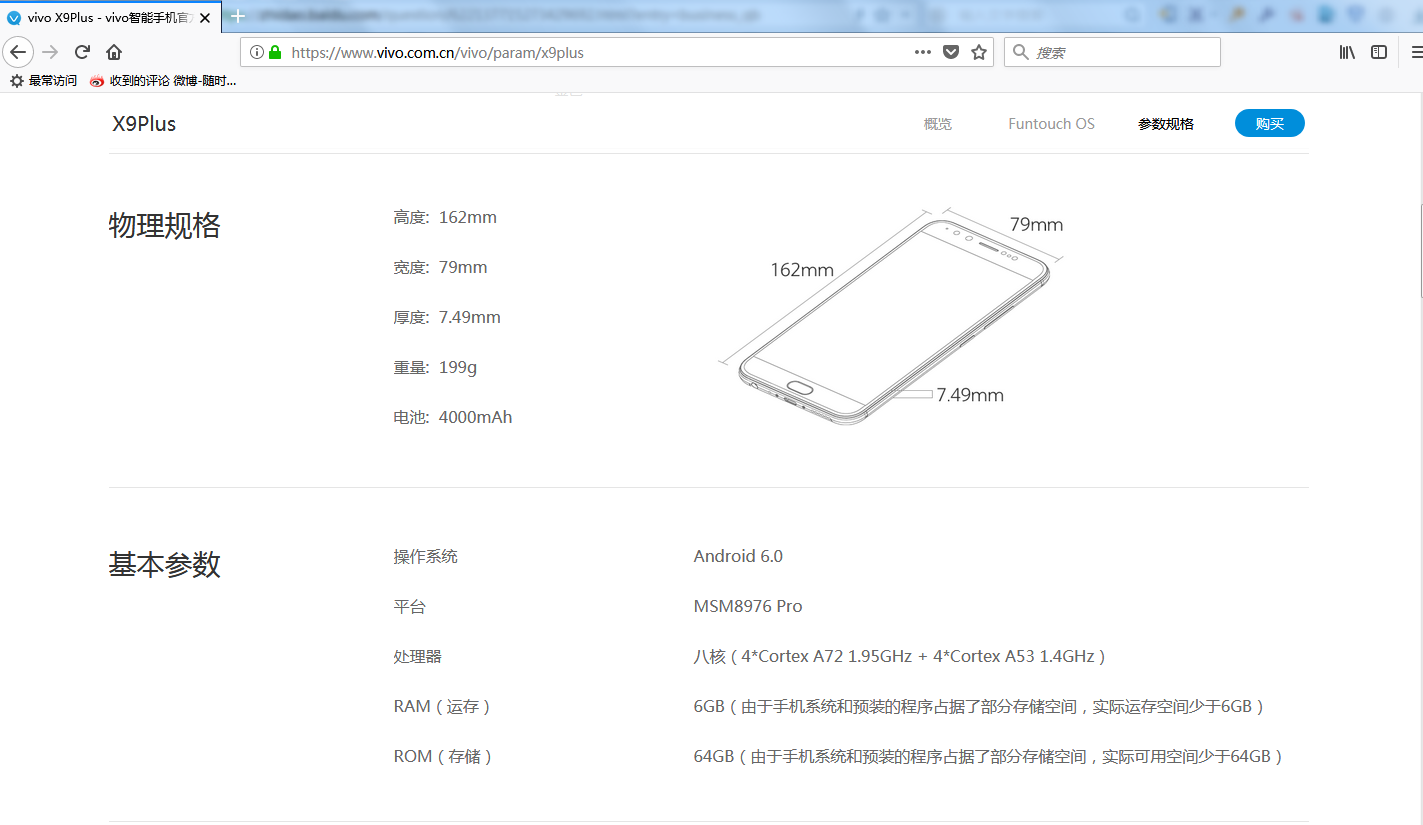Click the phone dimension diagram

(893, 315)
